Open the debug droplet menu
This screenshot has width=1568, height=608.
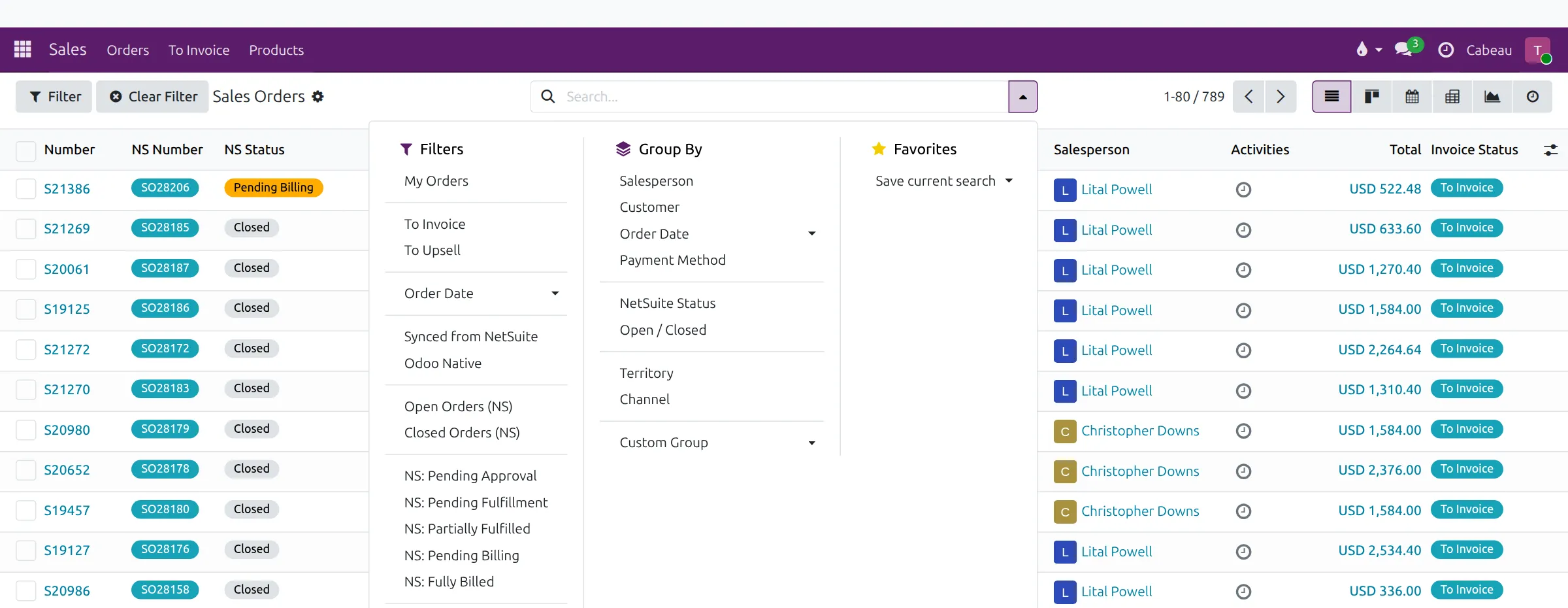click(x=1369, y=50)
